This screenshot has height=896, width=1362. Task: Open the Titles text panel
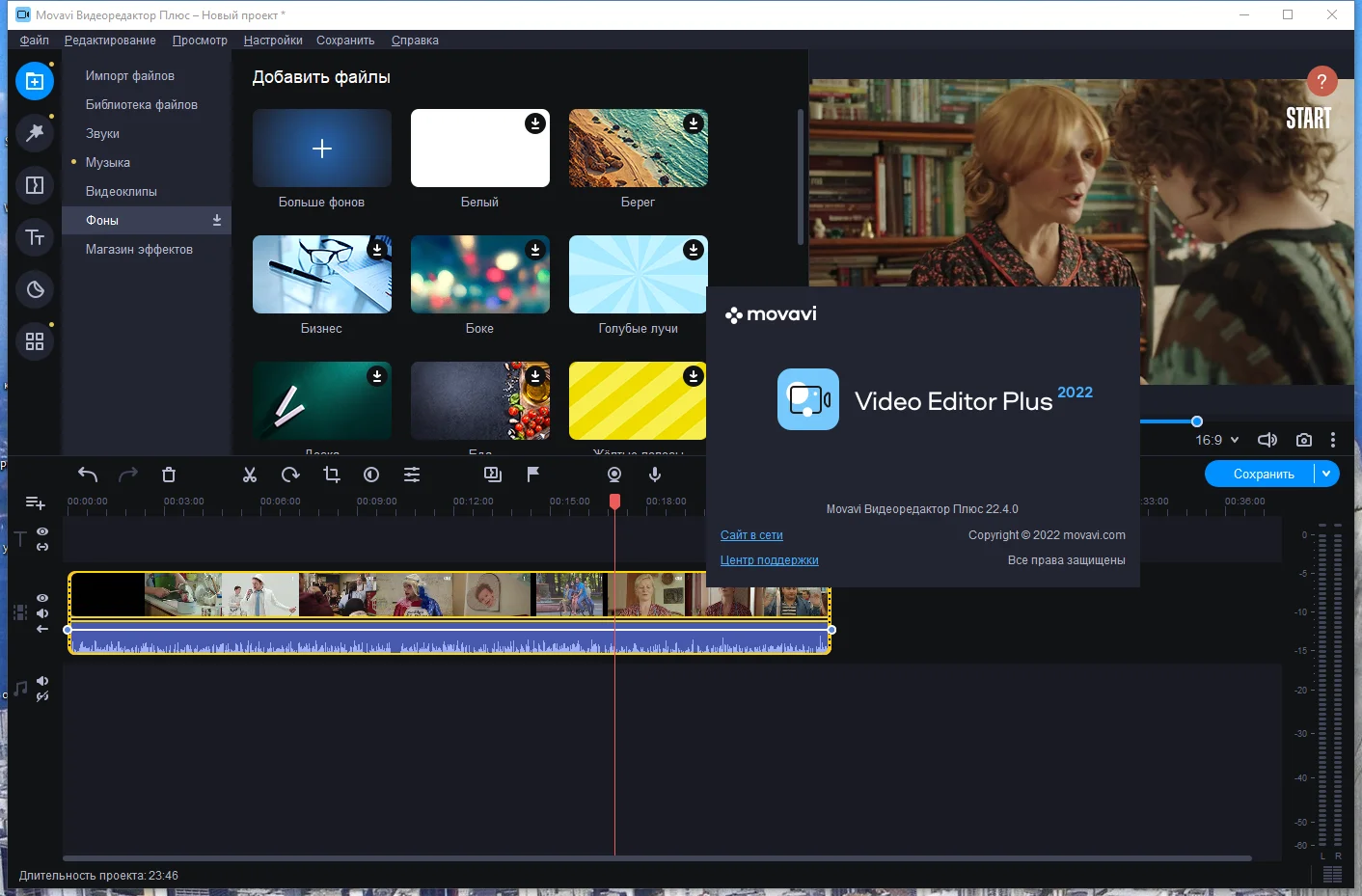(35, 237)
